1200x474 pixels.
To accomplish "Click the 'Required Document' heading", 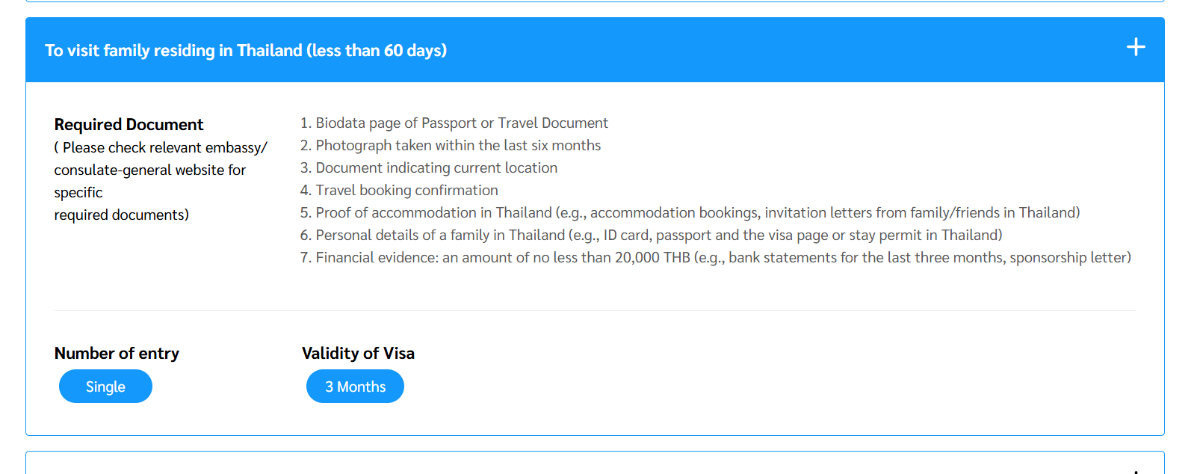I will [128, 124].
